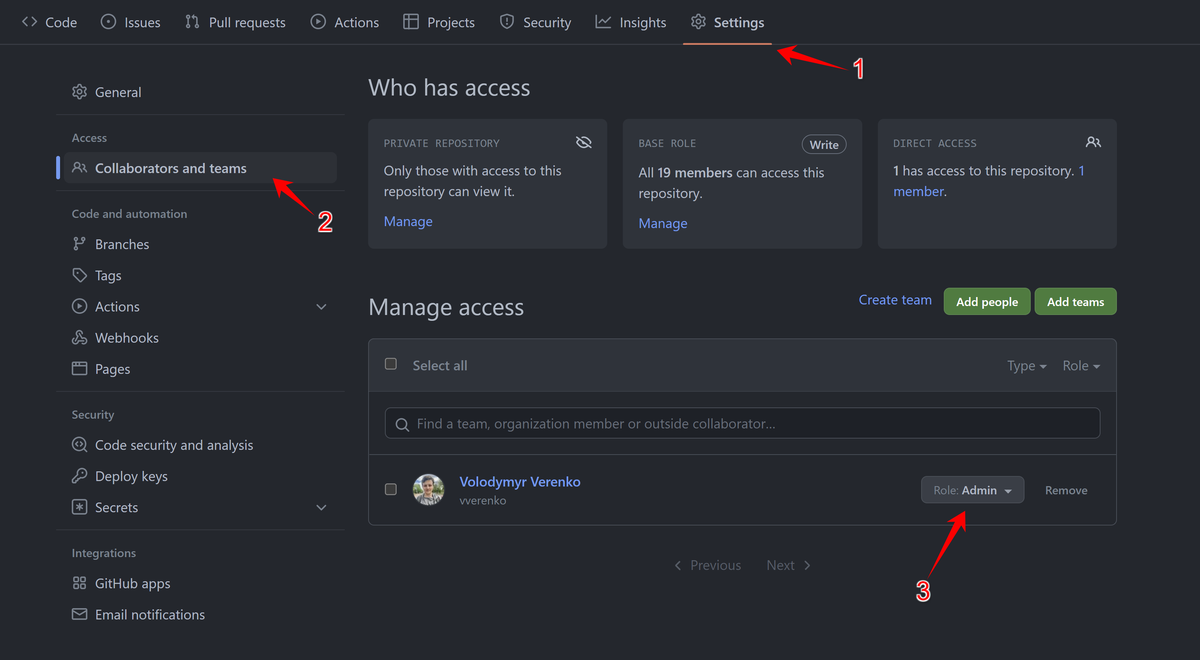Click the Settings gear icon in top nav
Screen dimensions: 1200x660
(x=699, y=22)
